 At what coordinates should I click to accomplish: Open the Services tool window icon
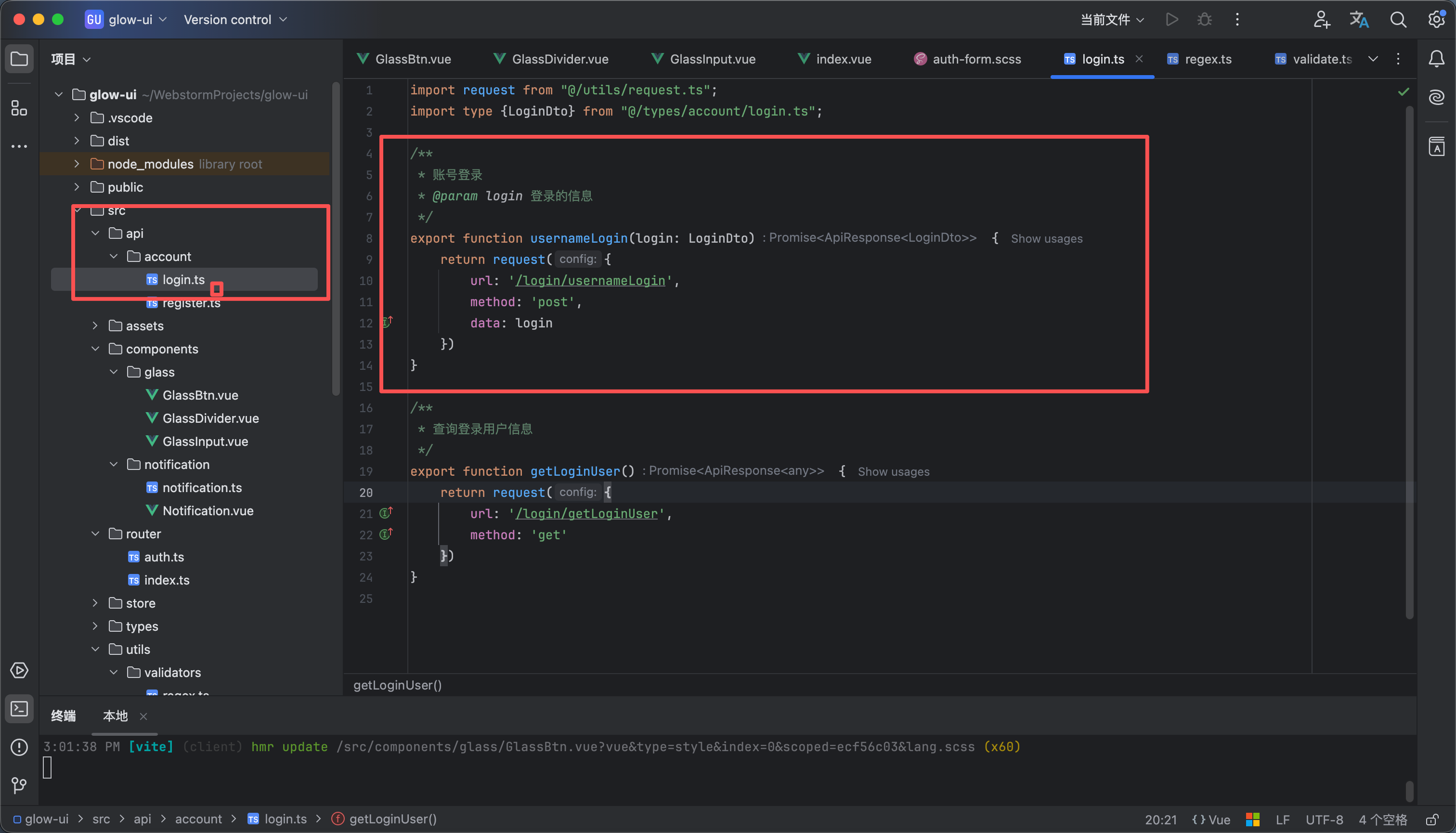[19, 671]
